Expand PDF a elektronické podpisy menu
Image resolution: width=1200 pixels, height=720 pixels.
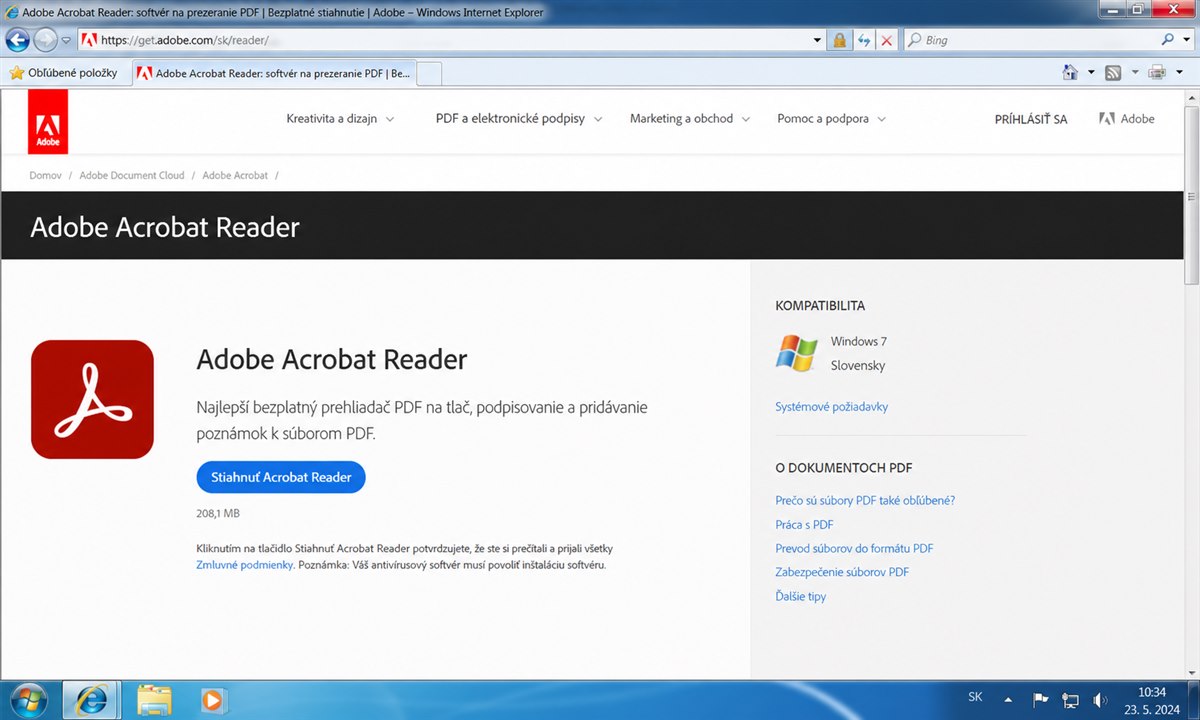pos(519,118)
